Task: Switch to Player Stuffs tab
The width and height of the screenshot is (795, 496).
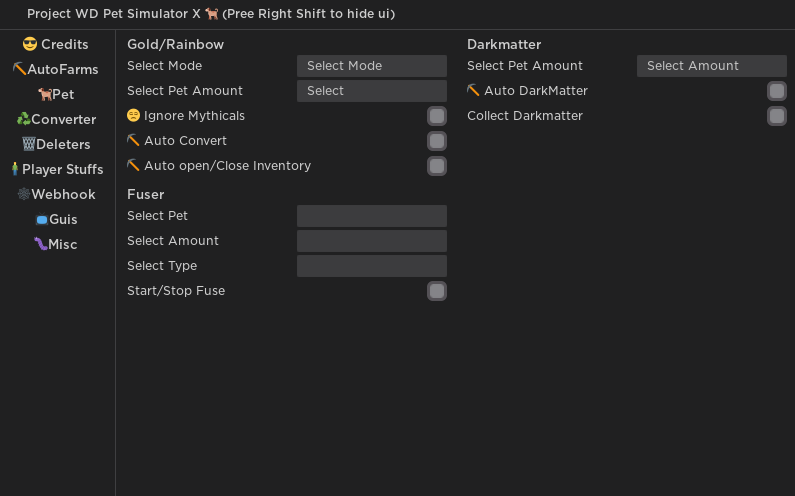Action: [x=57, y=169]
